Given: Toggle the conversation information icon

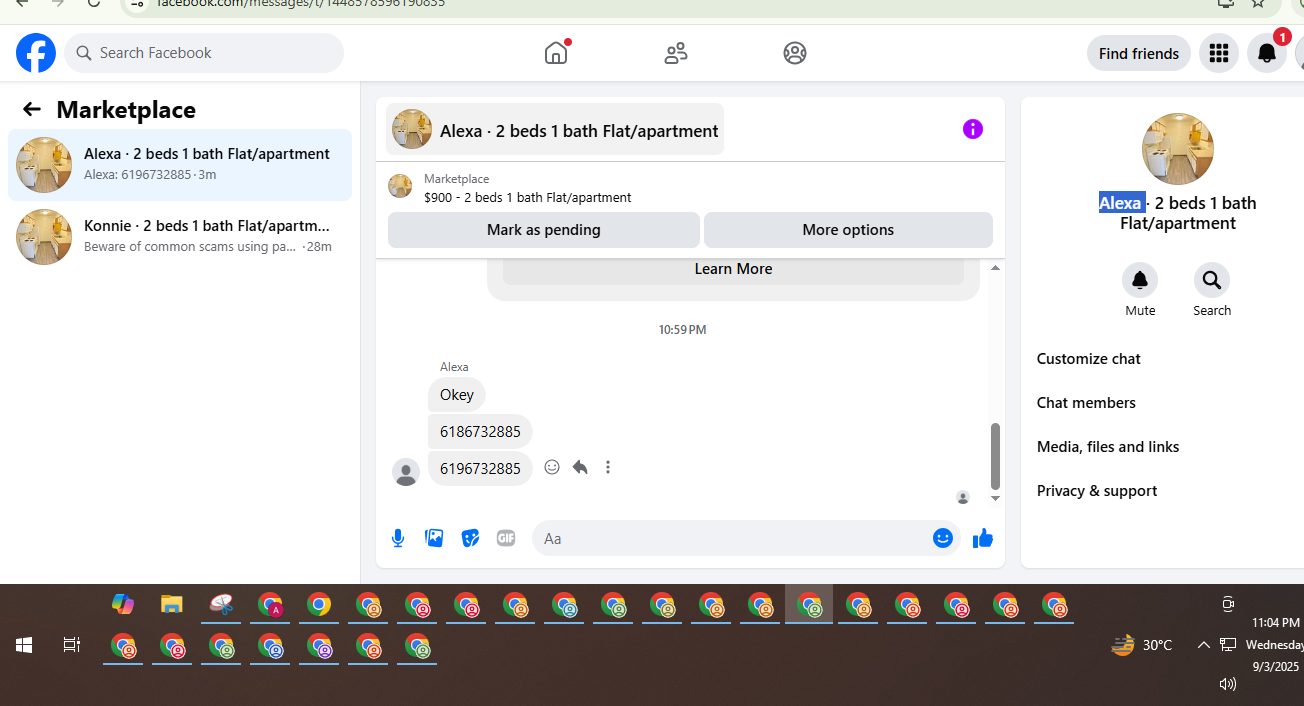Looking at the screenshot, I should tap(973, 129).
